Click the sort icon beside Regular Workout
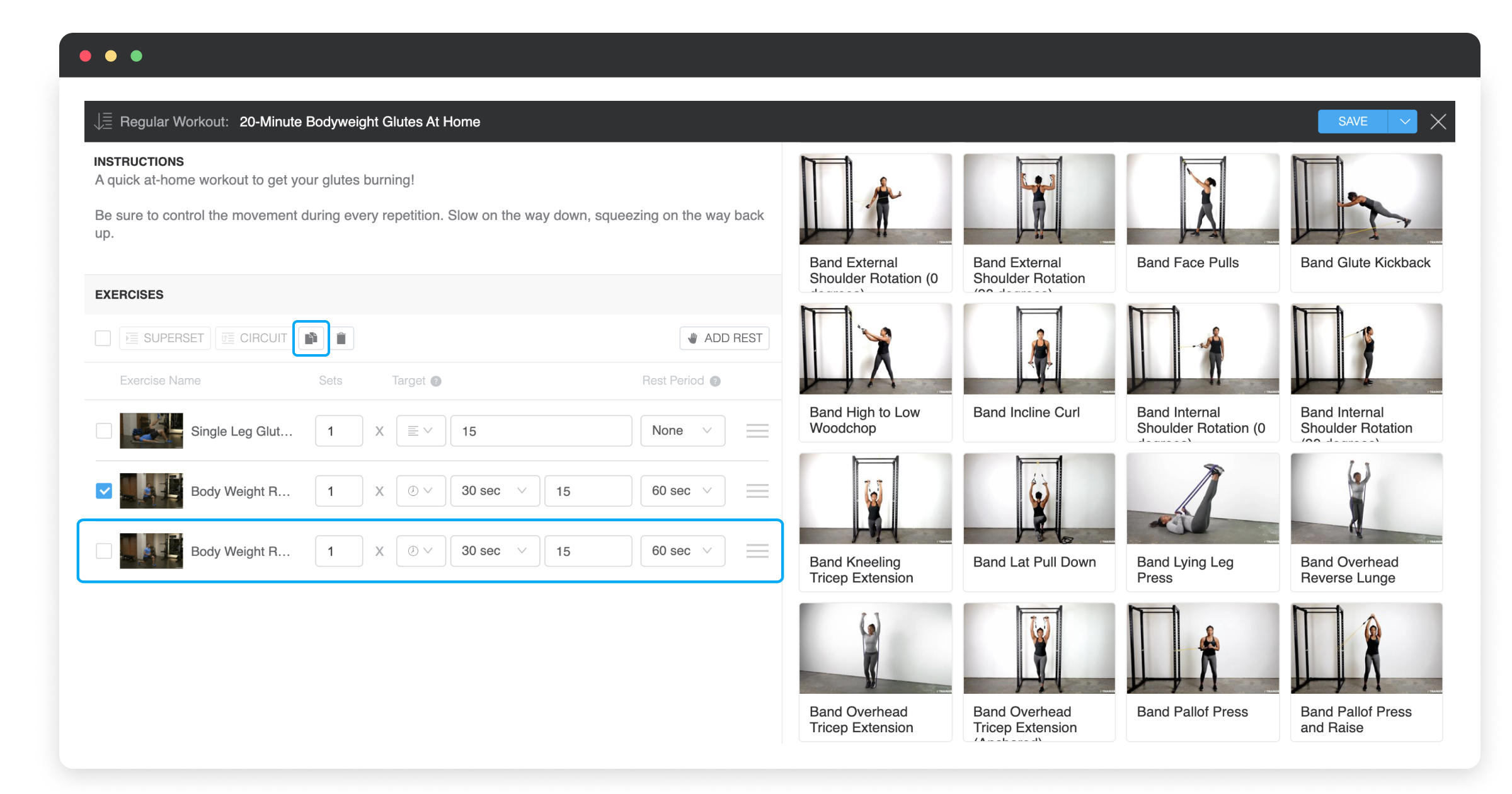Viewport: 1512px width, 794px height. [x=103, y=121]
